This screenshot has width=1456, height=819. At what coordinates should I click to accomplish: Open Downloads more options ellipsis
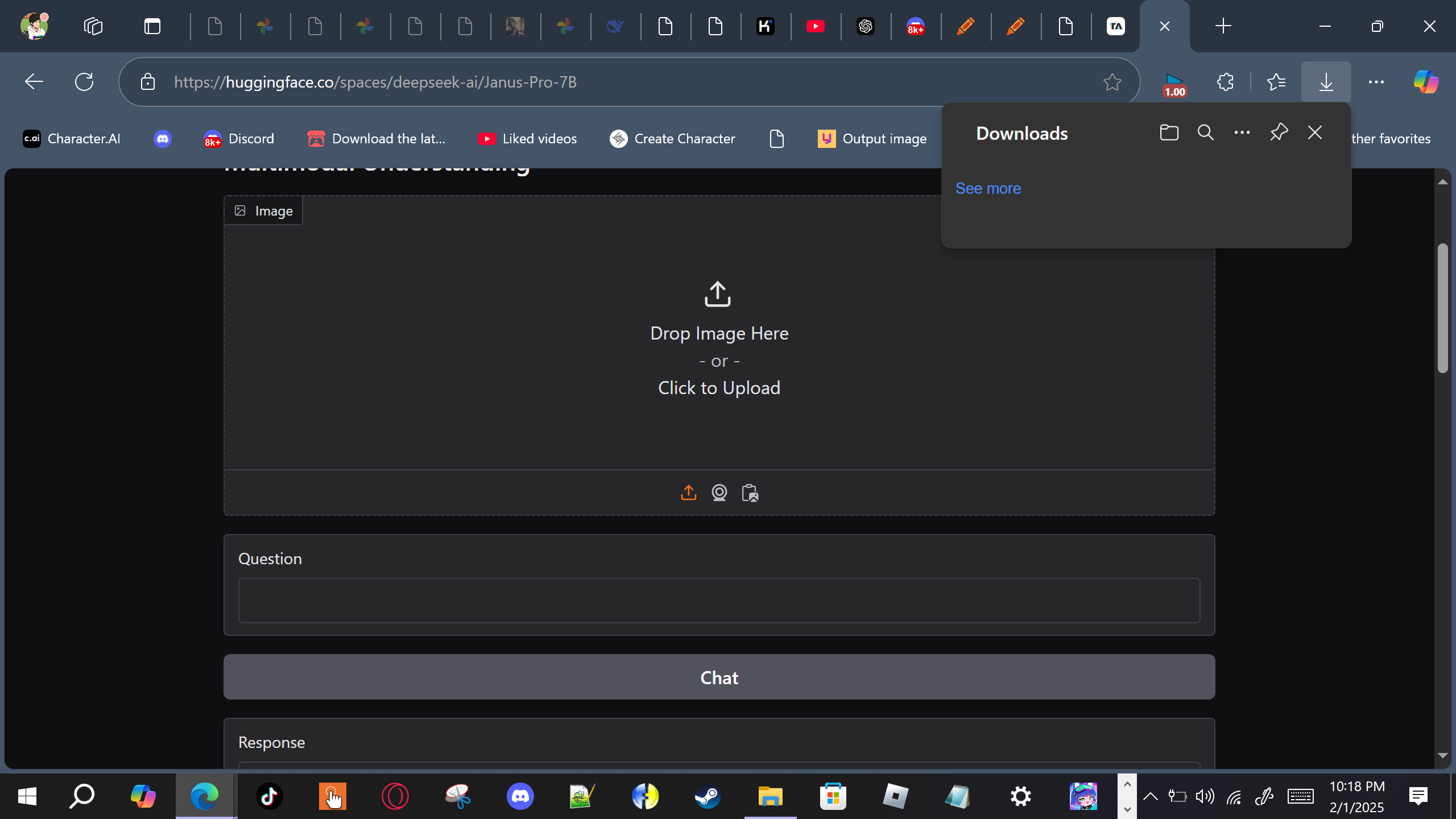(1242, 133)
